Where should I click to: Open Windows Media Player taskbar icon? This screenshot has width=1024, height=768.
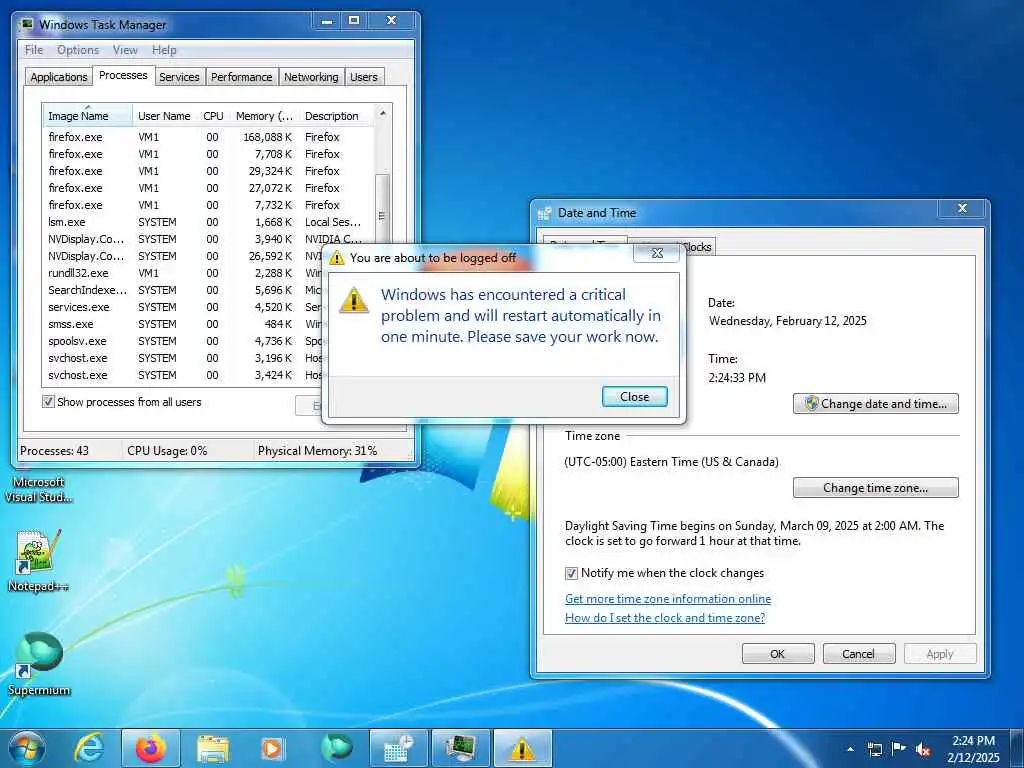pyautogui.click(x=272, y=748)
